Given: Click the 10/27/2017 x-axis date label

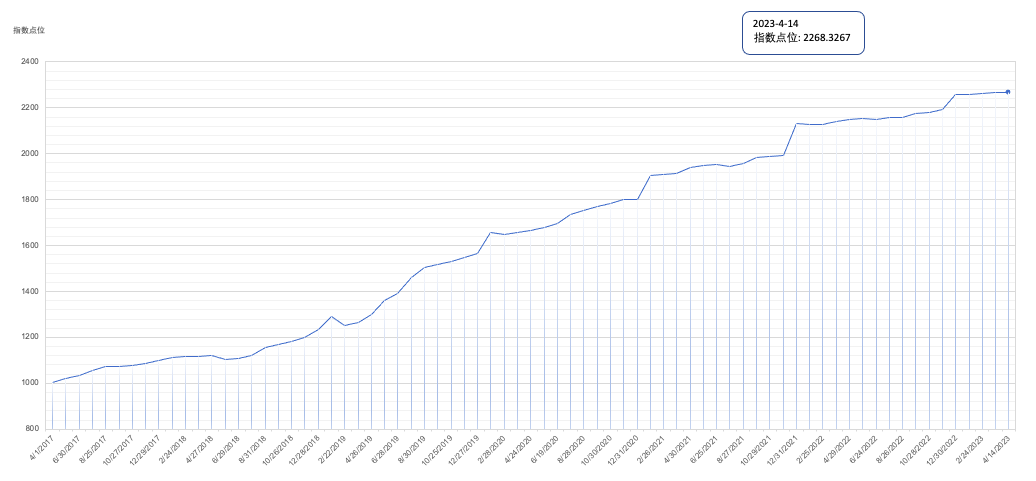Looking at the screenshot, I should (x=119, y=449).
